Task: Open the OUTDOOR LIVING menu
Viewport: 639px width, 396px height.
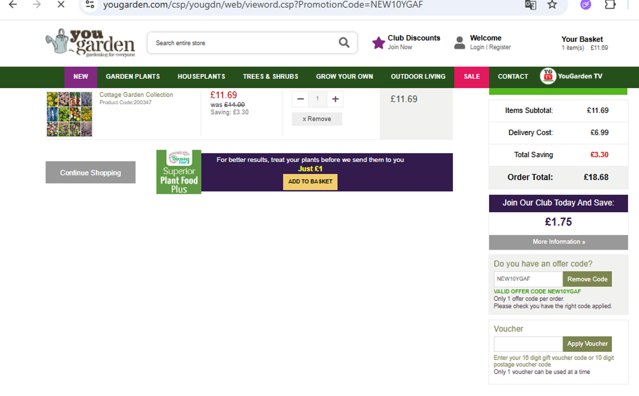Action: coord(418,77)
